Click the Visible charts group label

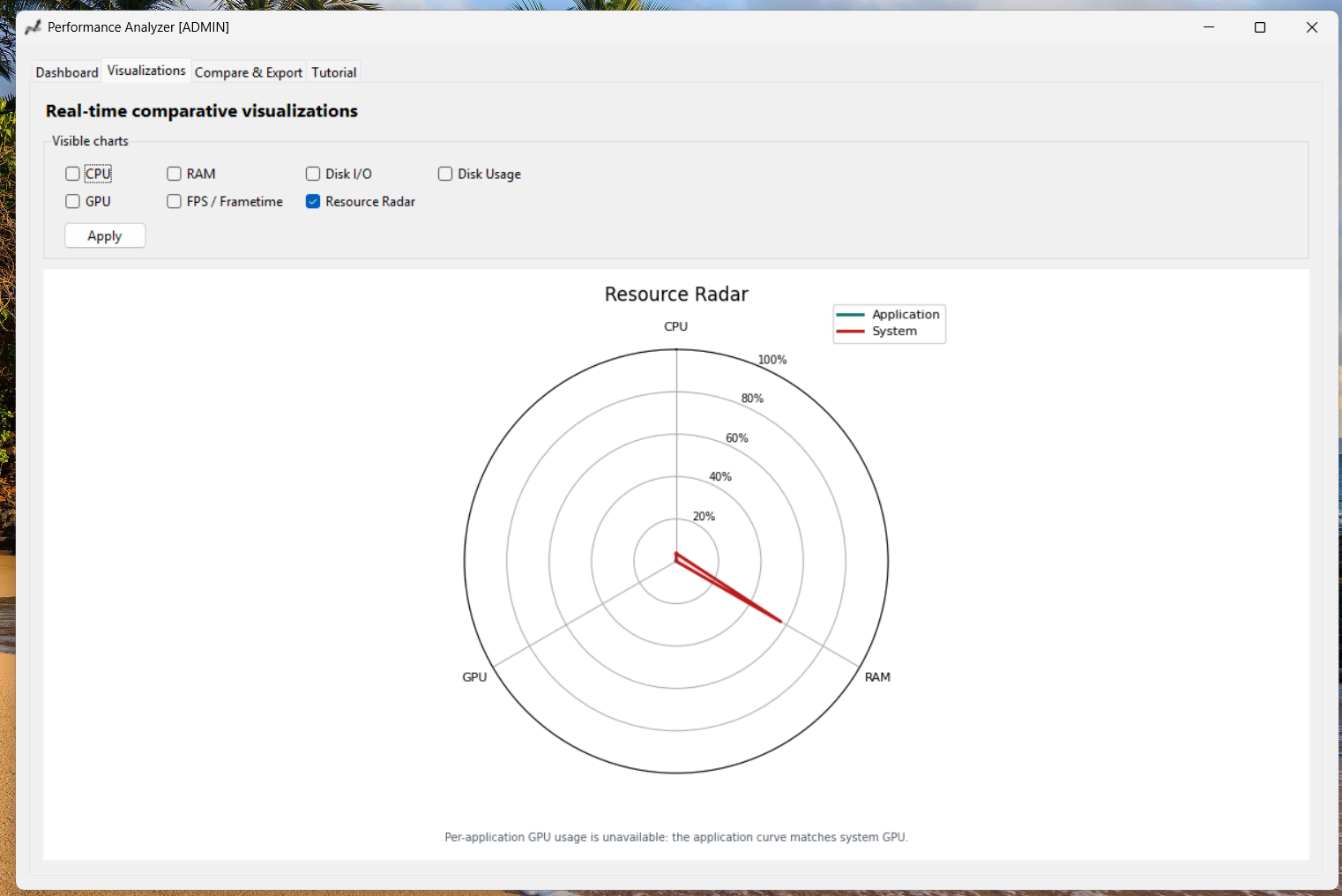(x=90, y=141)
